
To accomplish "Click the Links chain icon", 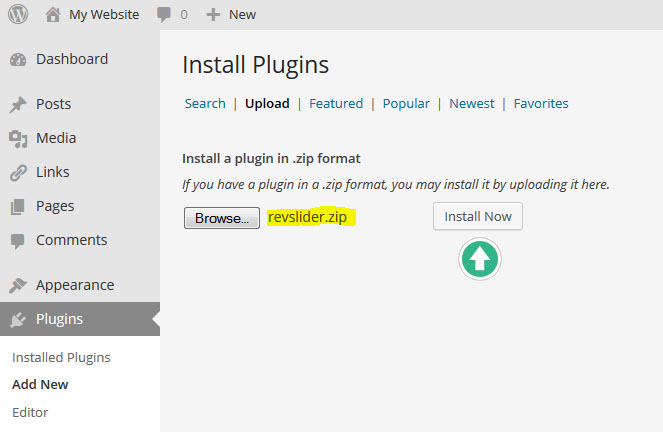I will [x=18, y=173].
